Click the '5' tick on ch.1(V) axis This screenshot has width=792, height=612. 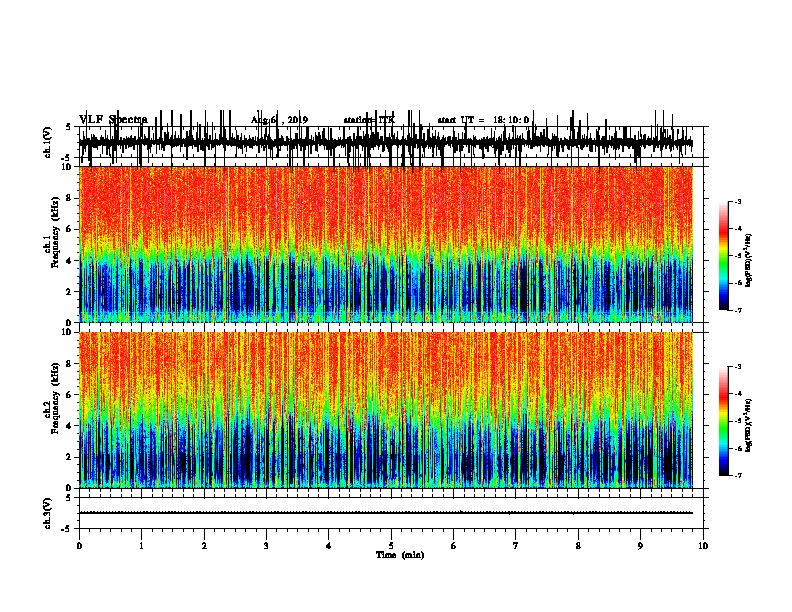69,127
